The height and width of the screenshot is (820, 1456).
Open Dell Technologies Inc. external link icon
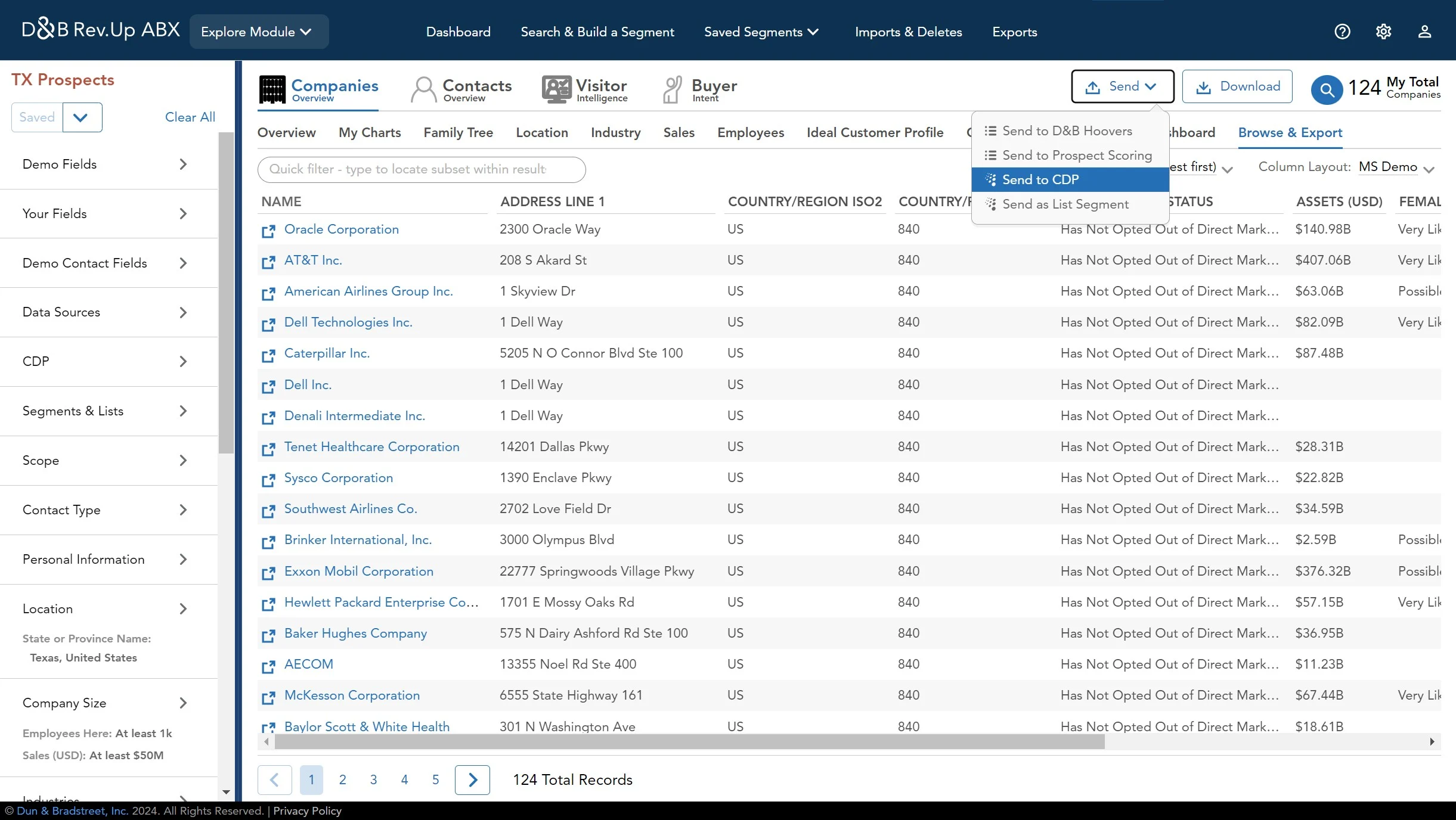point(268,324)
